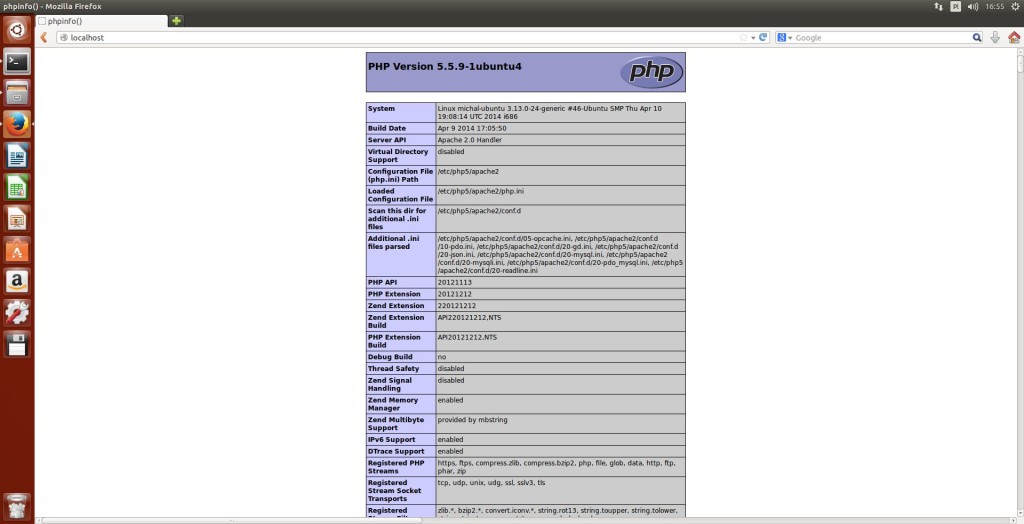Select the "Apache 2.0 Handler" value
This screenshot has height=524, width=1024.
point(470,140)
